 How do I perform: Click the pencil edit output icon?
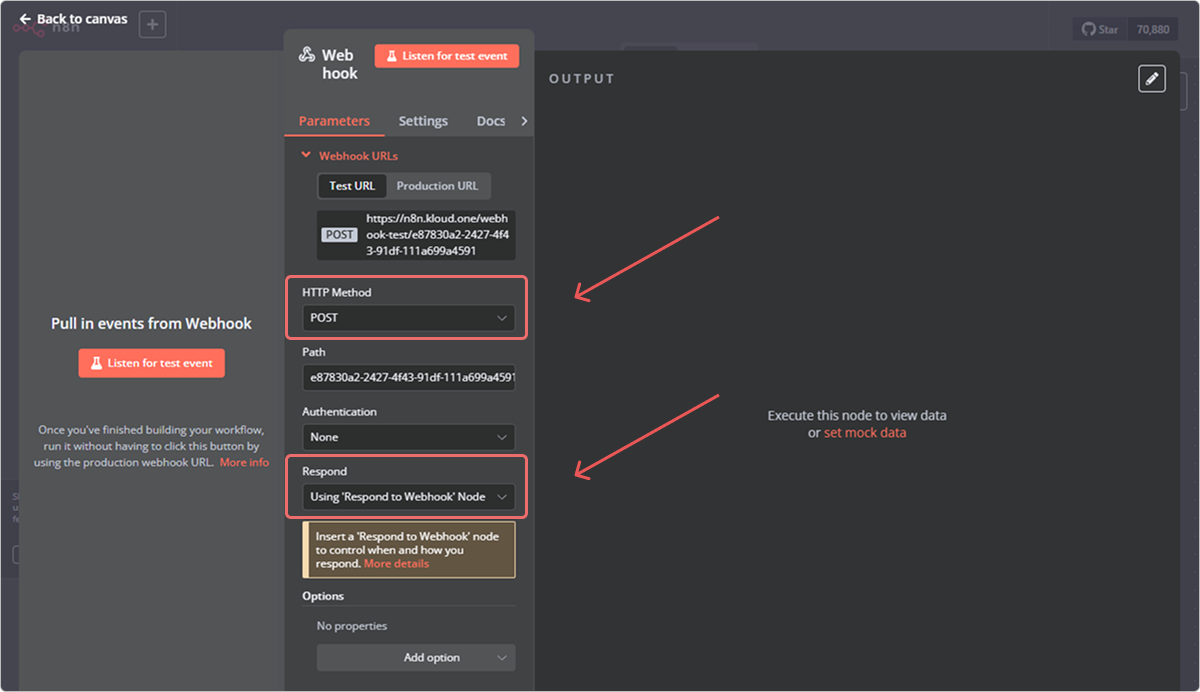(x=1152, y=78)
